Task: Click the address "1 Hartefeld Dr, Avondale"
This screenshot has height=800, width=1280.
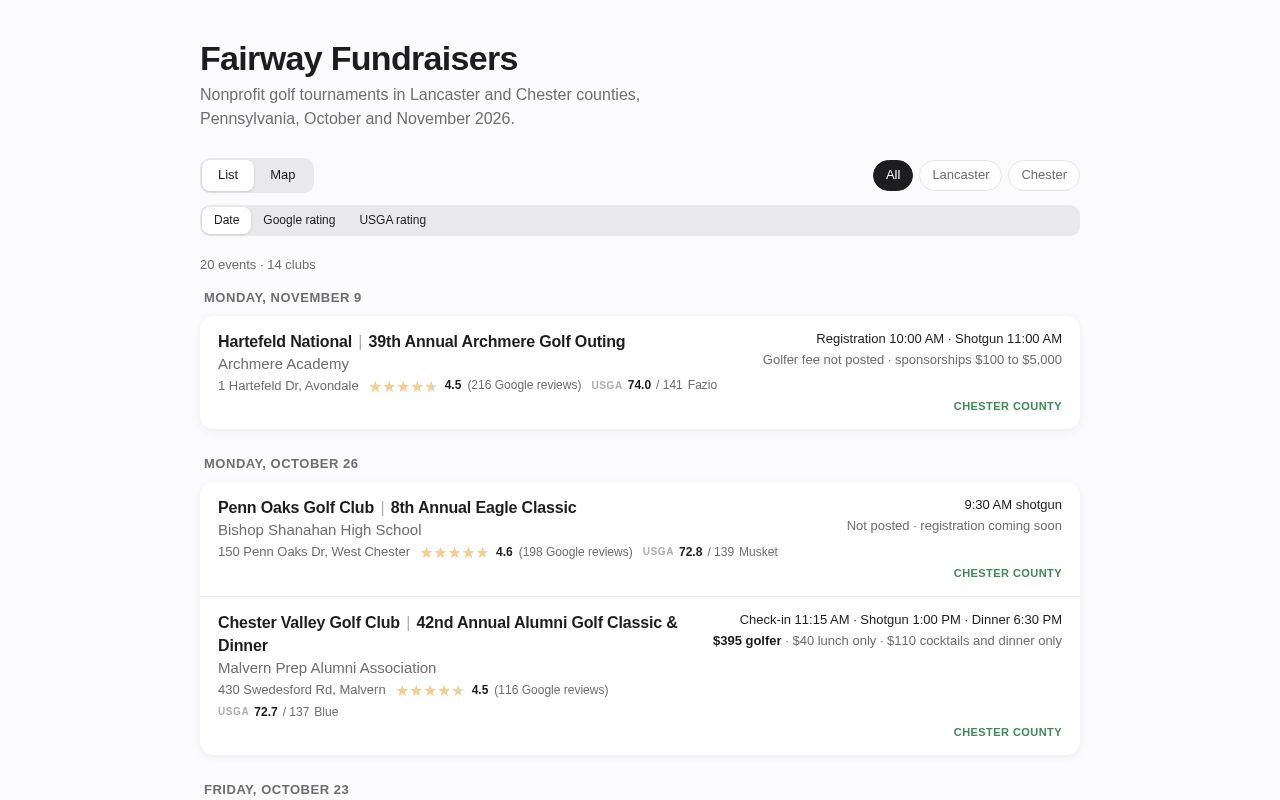Action: [x=288, y=386]
